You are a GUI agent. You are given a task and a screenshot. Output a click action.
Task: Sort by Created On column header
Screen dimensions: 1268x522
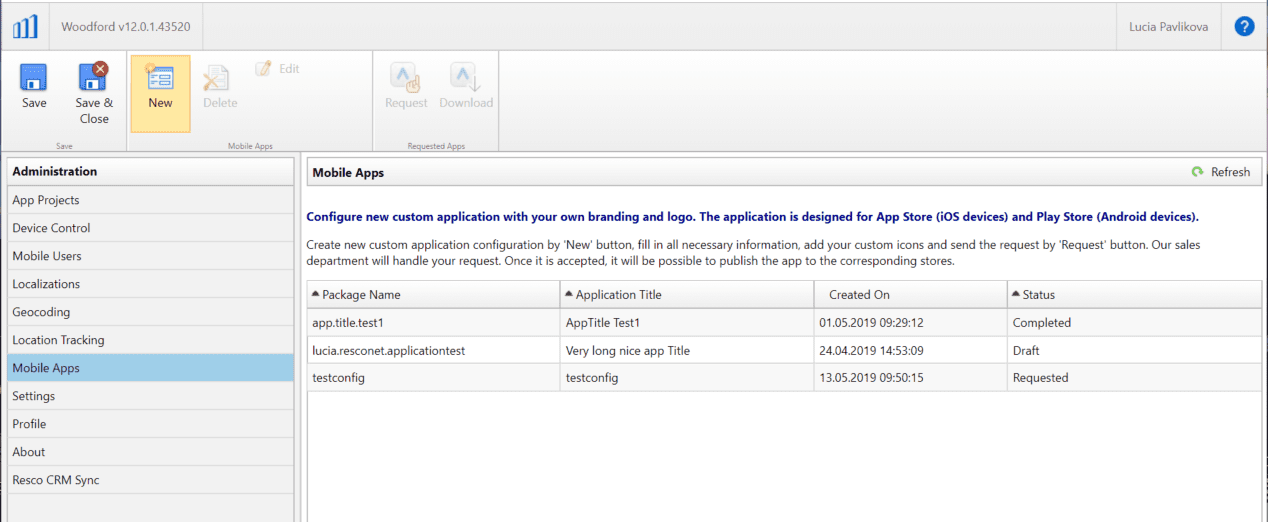coord(911,294)
